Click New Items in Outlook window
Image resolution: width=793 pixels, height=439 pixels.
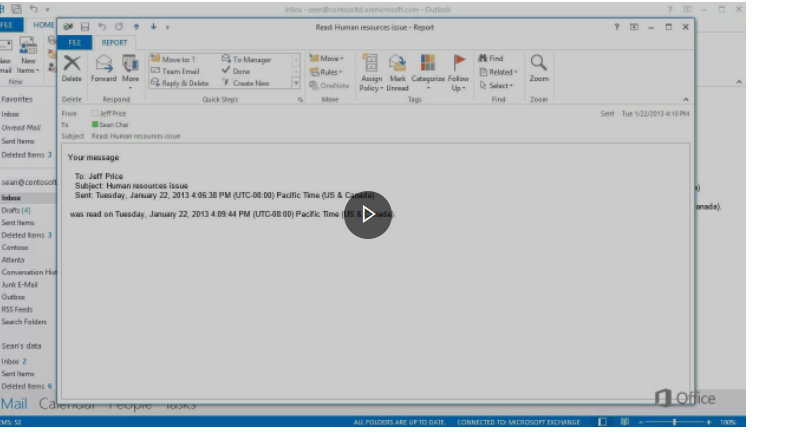tap(28, 56)
